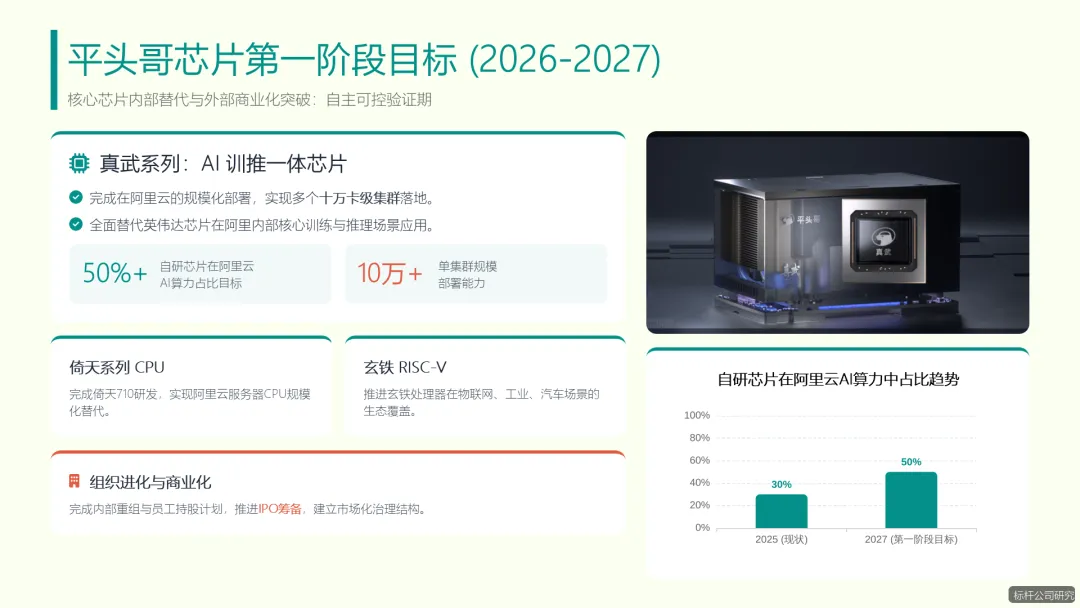Click the 10万+ statistic value
This screenshot has width=1080, height=608.
390,273
